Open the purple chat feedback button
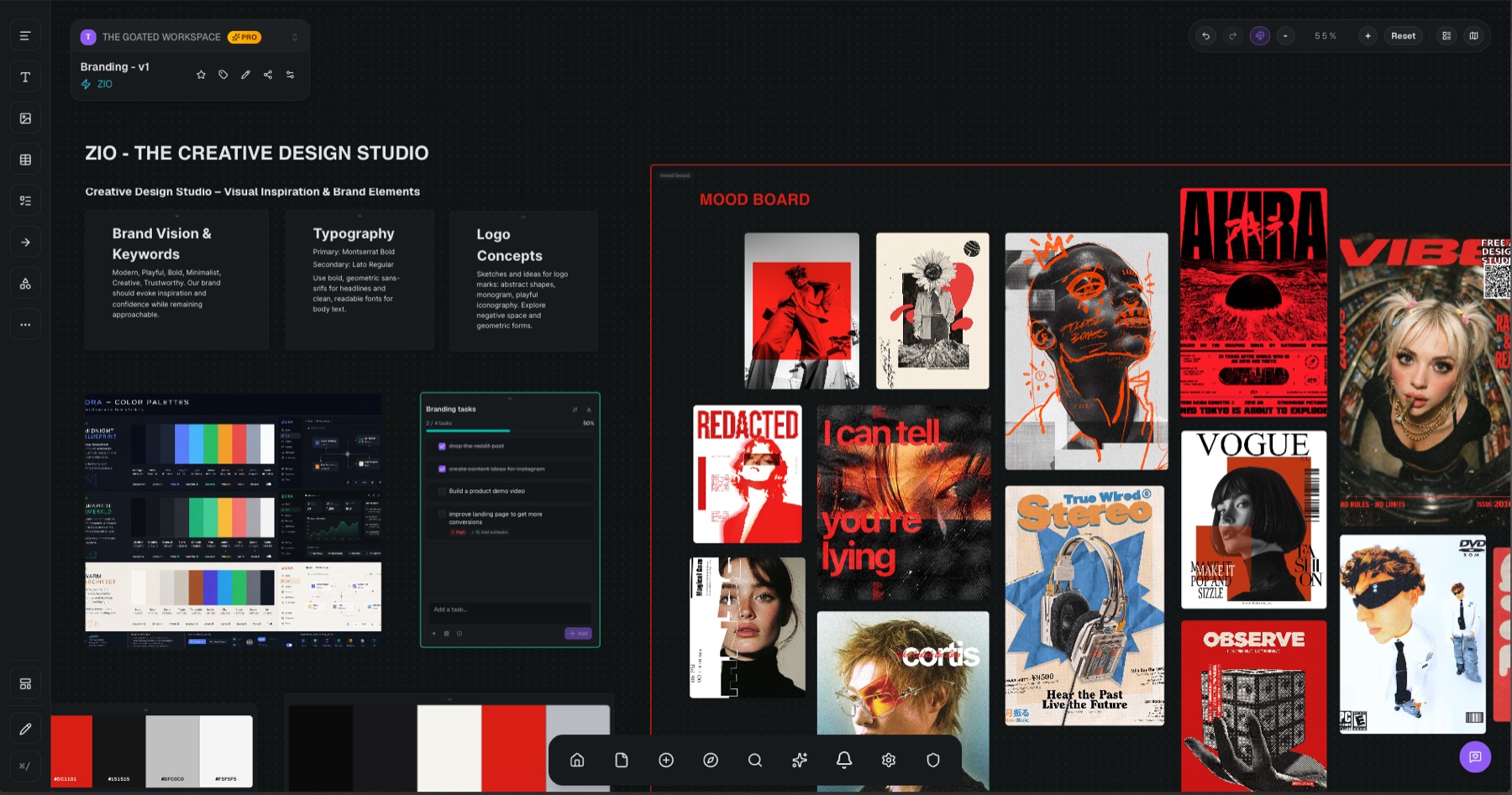This screenshot has height=795, width=1512. coord(1475,756)
